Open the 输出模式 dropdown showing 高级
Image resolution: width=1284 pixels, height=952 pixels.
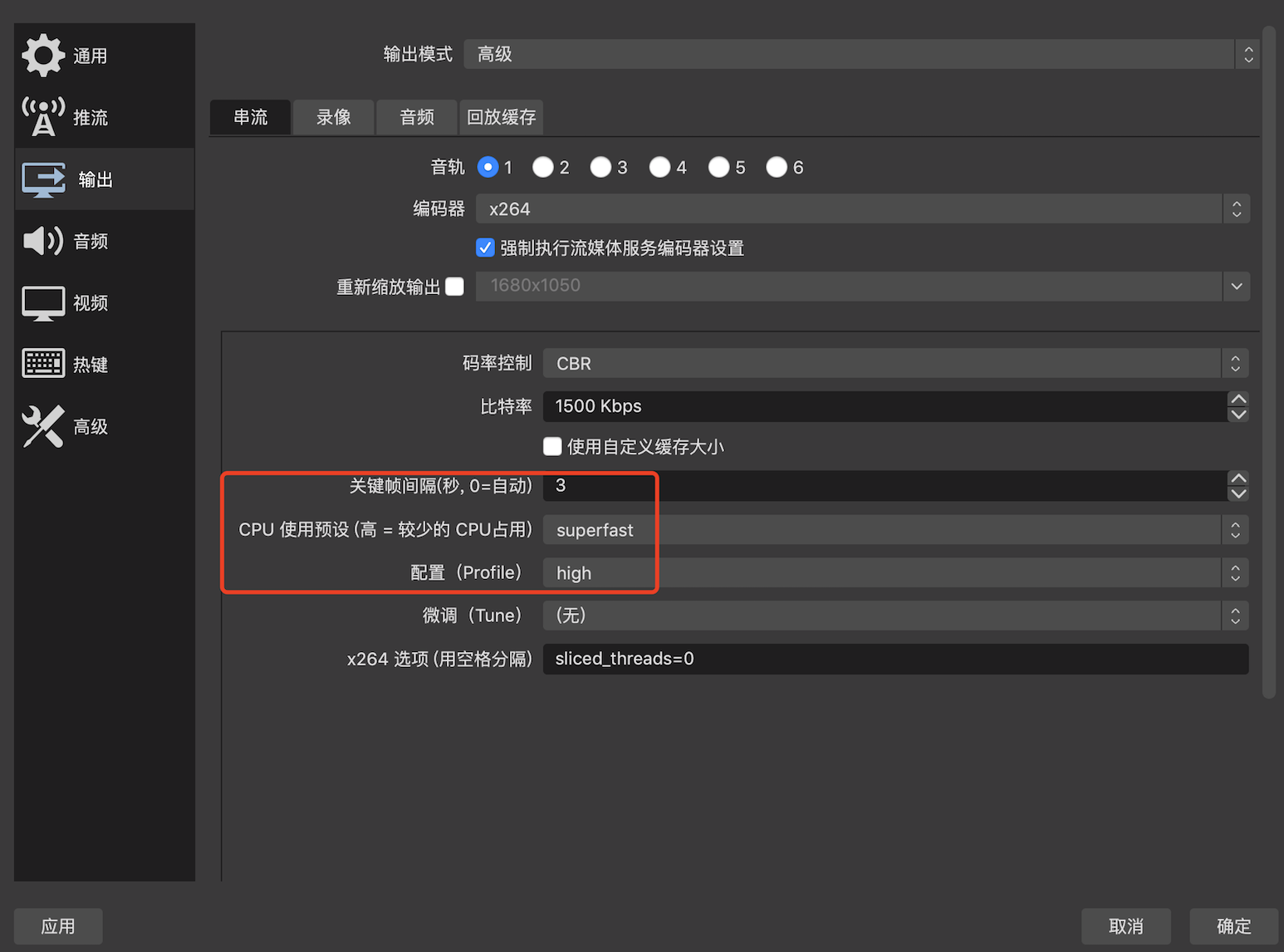[861, 54]
